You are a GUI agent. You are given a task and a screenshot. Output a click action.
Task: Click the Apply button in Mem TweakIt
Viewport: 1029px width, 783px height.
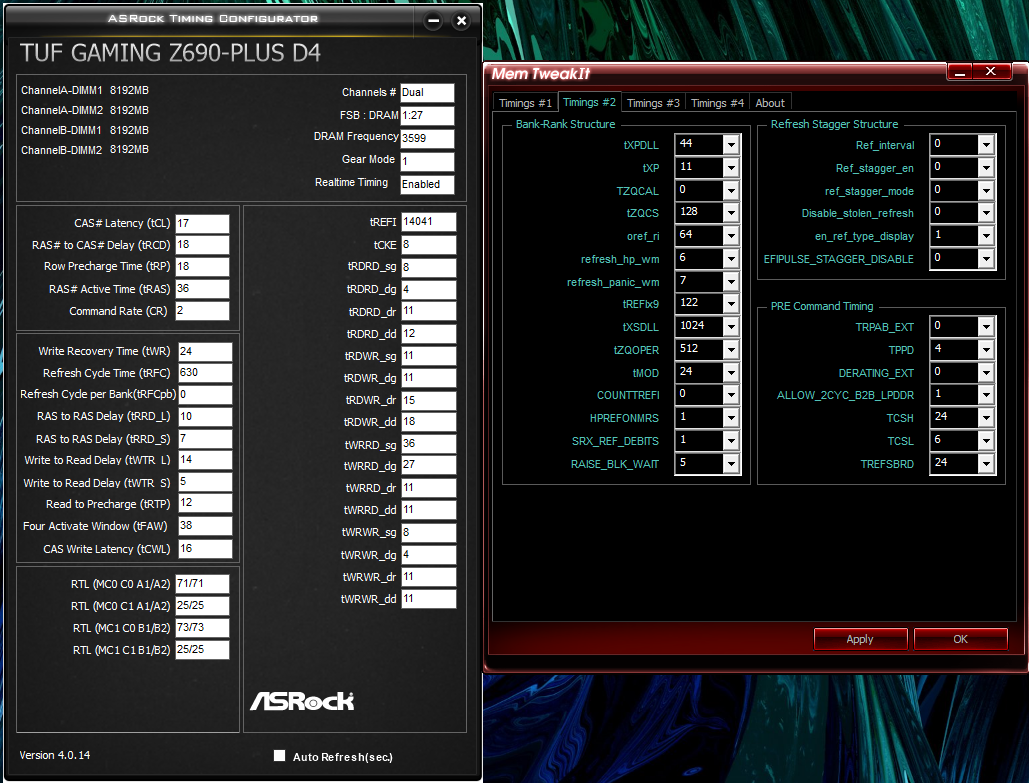tap(860, 639)
